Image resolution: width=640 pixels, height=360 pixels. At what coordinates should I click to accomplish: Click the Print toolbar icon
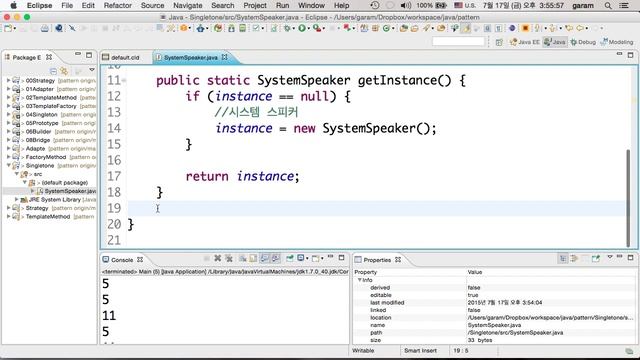point(45,28)
